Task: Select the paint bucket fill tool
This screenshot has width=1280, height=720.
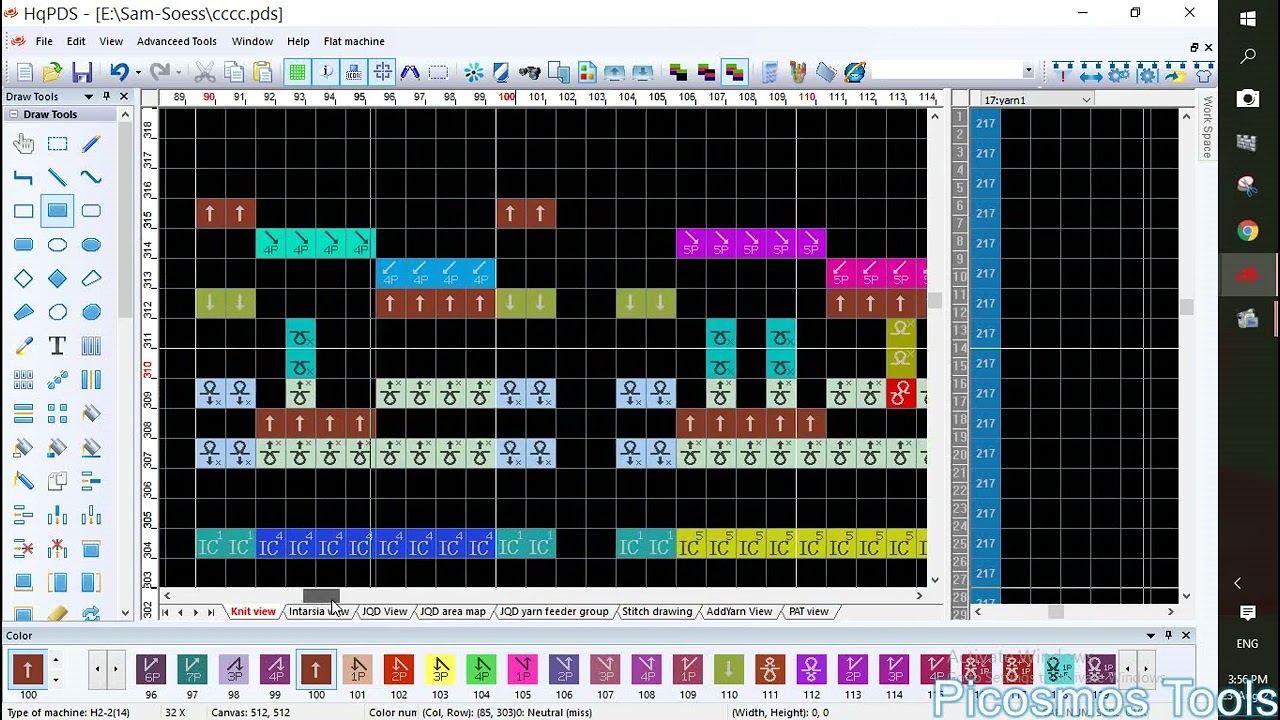Action: coord(91,413)
